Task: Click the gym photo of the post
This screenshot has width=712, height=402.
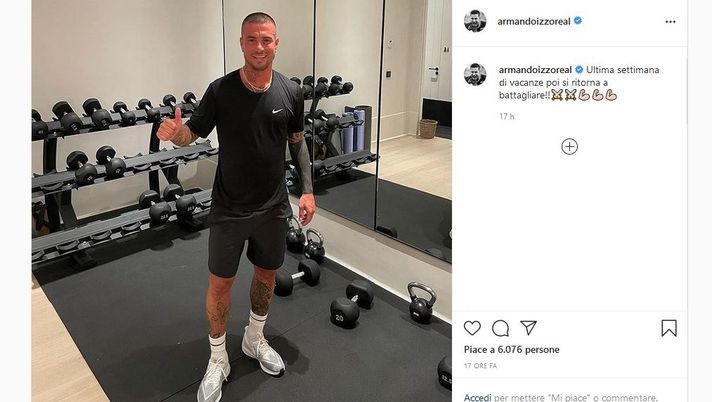Action: click(x=242, y=201)
